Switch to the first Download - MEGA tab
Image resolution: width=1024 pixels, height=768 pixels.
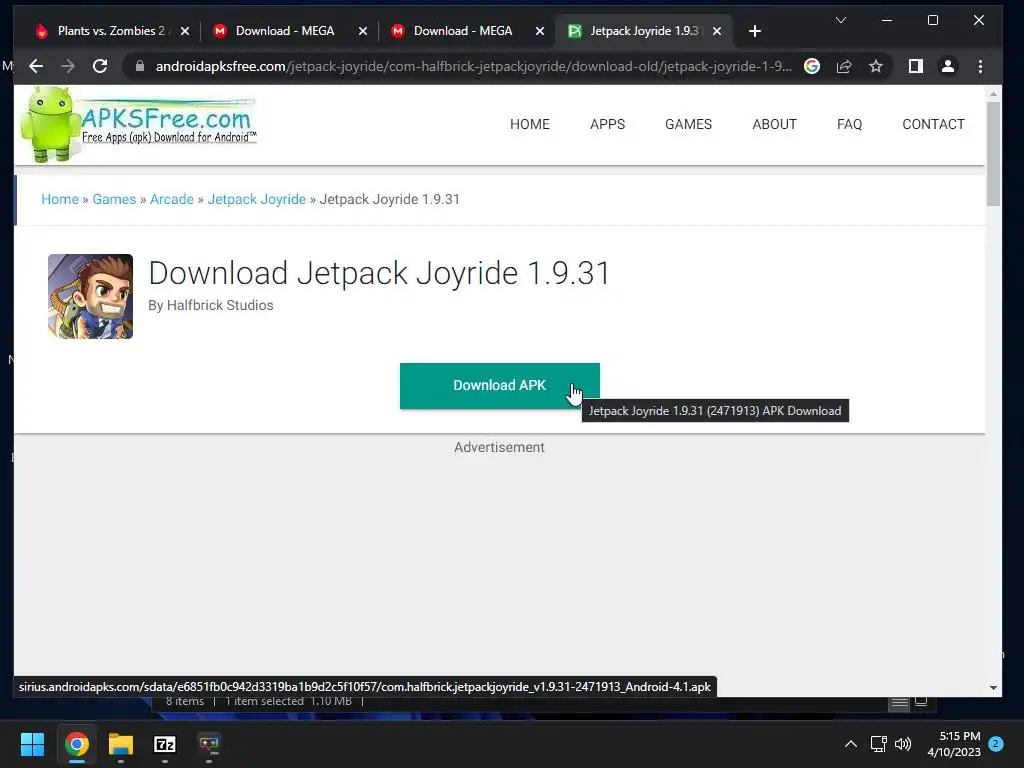tap(284, 31)
